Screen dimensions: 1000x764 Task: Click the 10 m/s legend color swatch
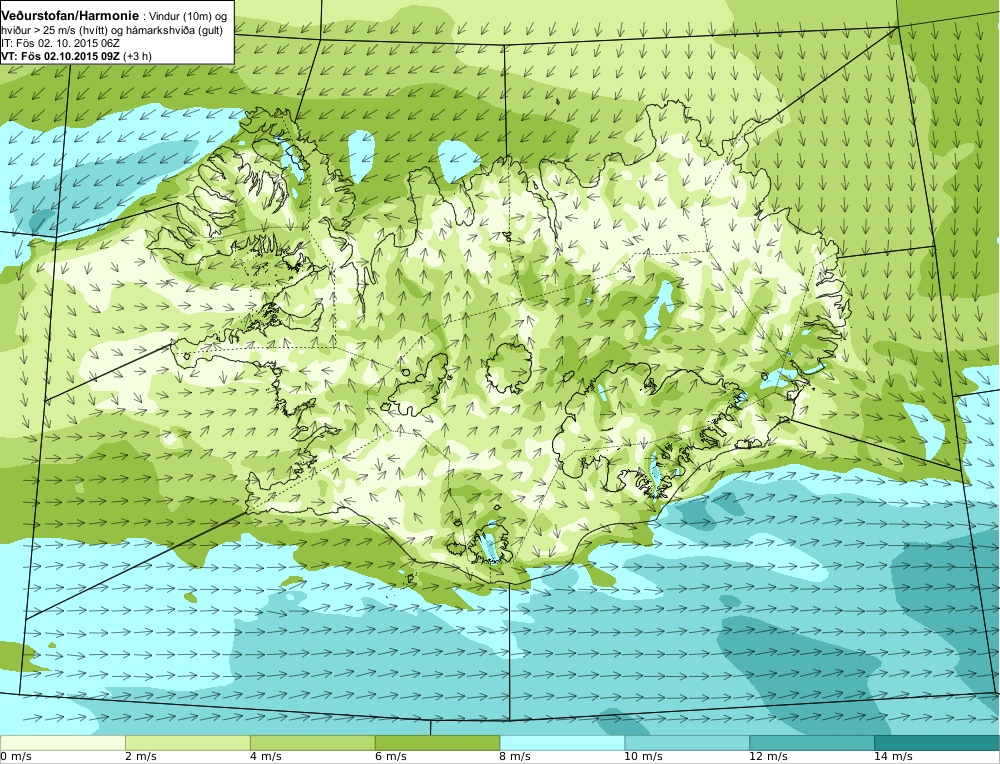(x=688, y=743)
